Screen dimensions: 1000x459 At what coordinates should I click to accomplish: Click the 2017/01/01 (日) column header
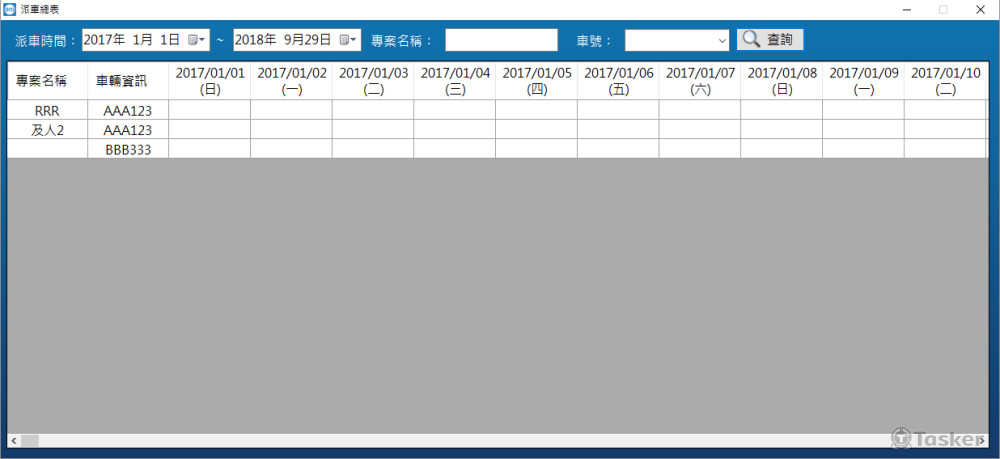[210, 81]
